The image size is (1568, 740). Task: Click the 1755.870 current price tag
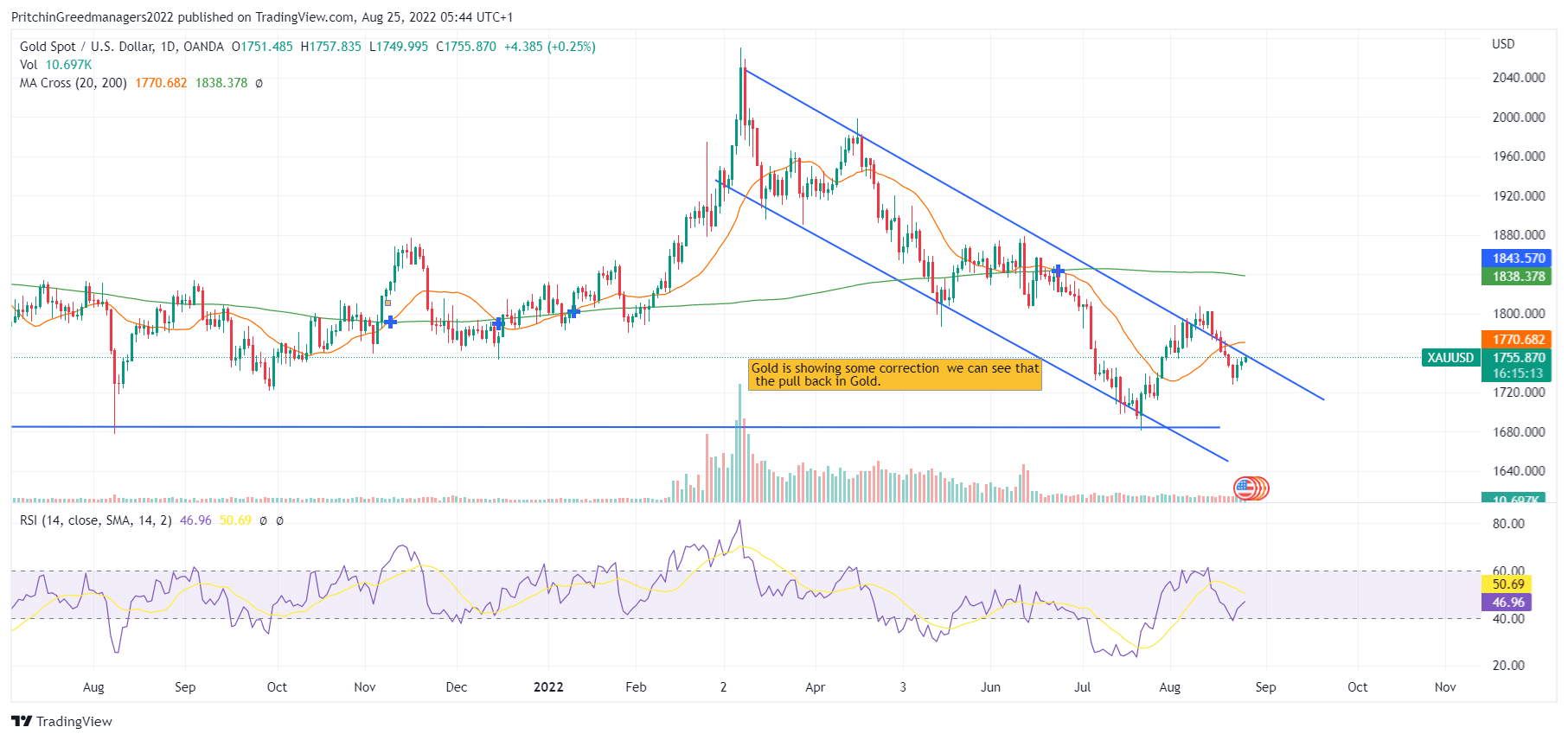1517,358
